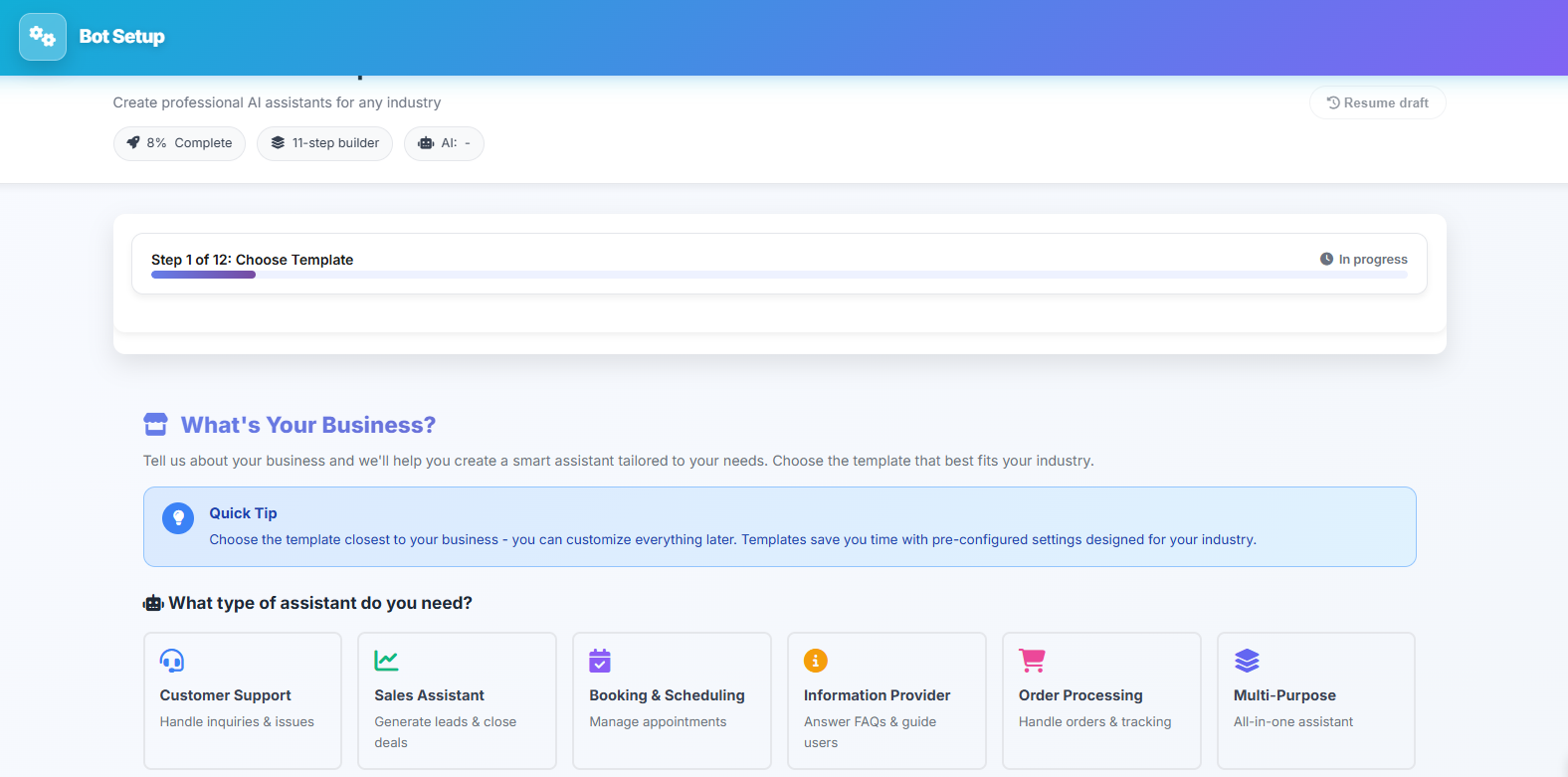Click the info icon on Information Provider
Image resolution: width=1568 pixels, height=777 pixels.
click(x=816, y=661)
